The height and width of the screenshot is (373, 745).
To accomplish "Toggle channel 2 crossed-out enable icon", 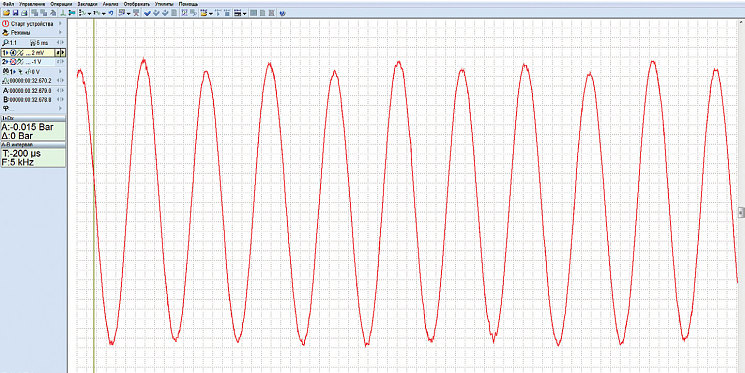I will point(13,62).
